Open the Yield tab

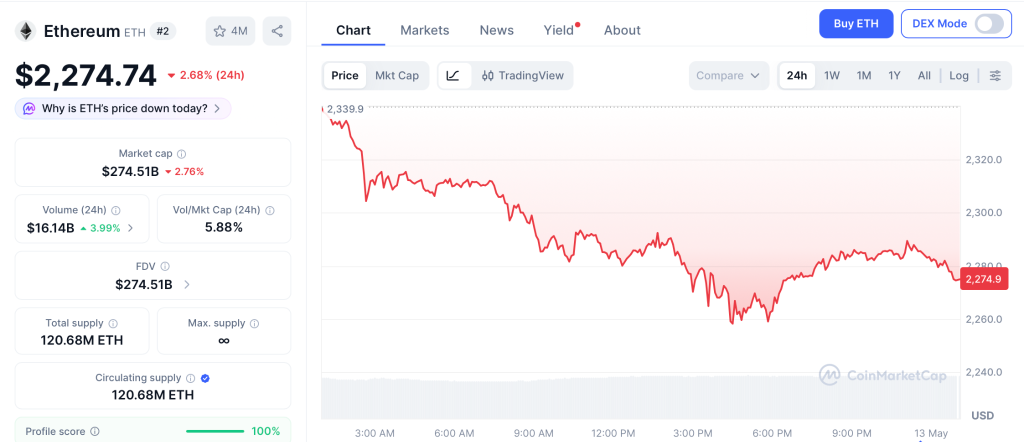click(x=558, y=30)
